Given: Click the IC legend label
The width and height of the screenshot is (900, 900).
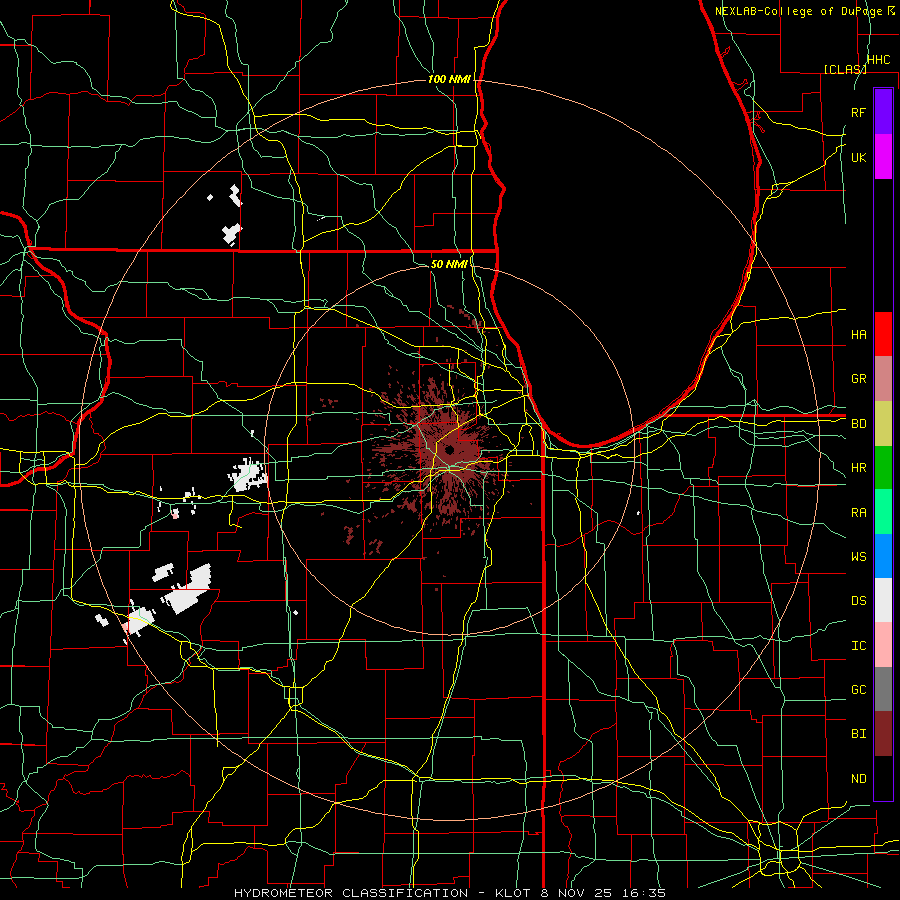Looking at the screenshot, I should tap(859, 645).
